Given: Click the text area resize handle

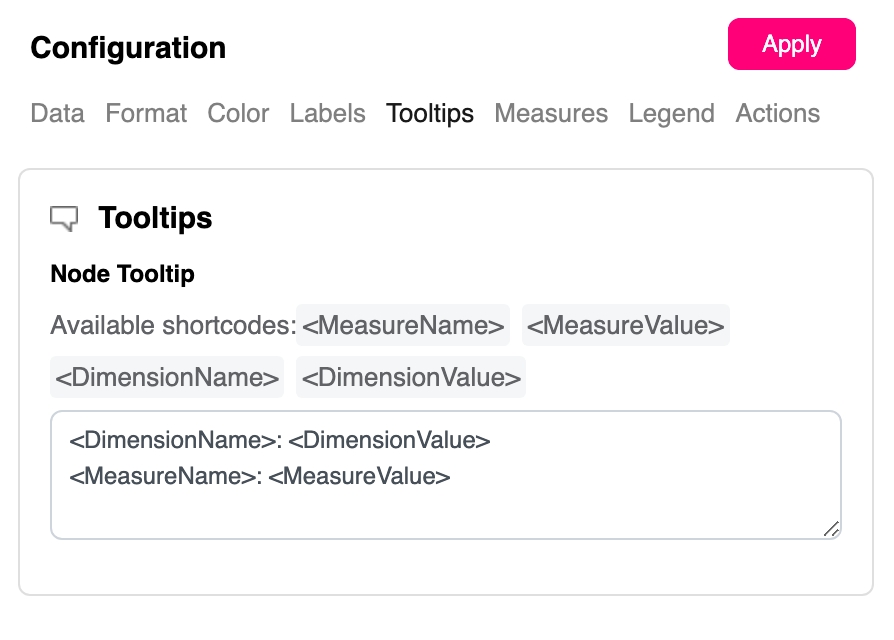Looking at the screenshot, I should click(x=831, y=529).
